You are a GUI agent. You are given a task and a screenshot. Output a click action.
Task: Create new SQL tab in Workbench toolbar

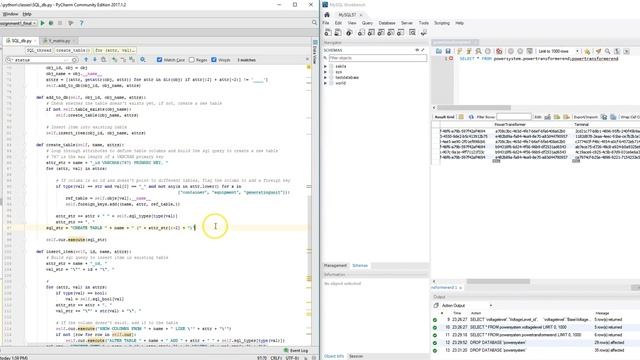pos(328,32)
